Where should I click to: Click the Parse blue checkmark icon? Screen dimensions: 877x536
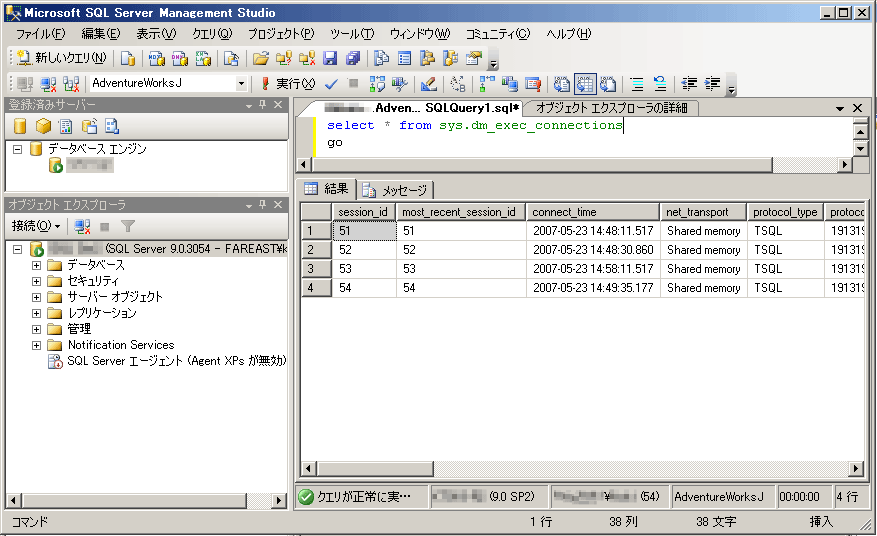(331, 84)
